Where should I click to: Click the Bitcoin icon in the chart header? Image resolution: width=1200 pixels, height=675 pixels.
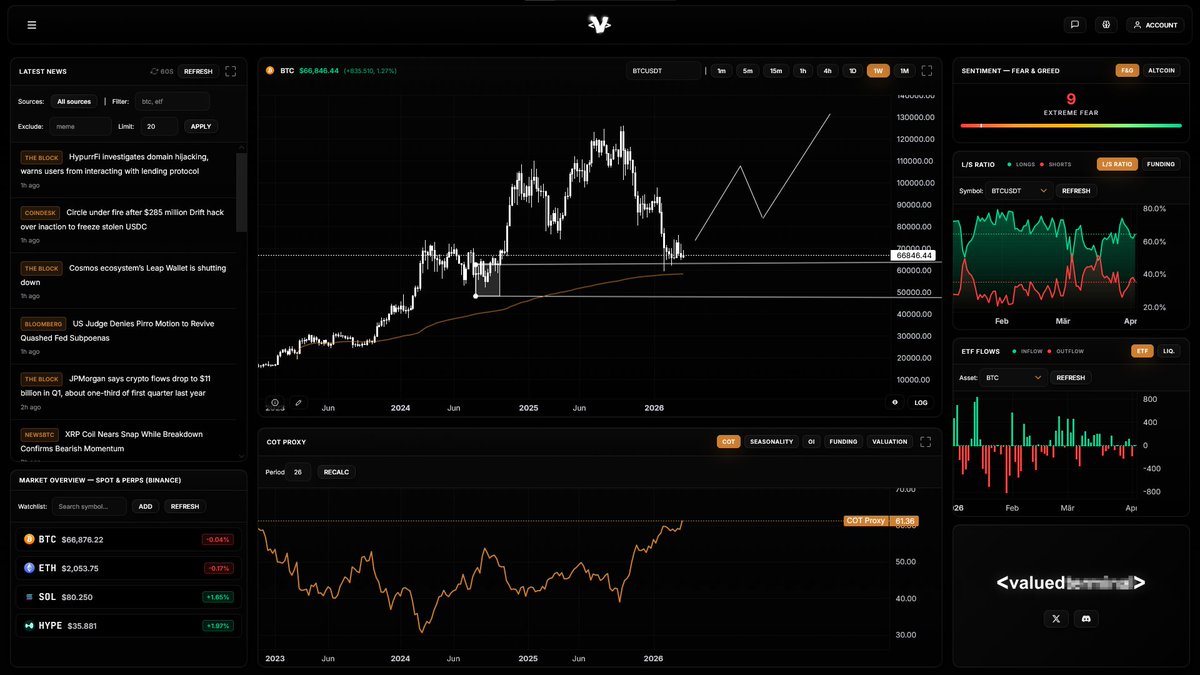click(x=270, y=71)
